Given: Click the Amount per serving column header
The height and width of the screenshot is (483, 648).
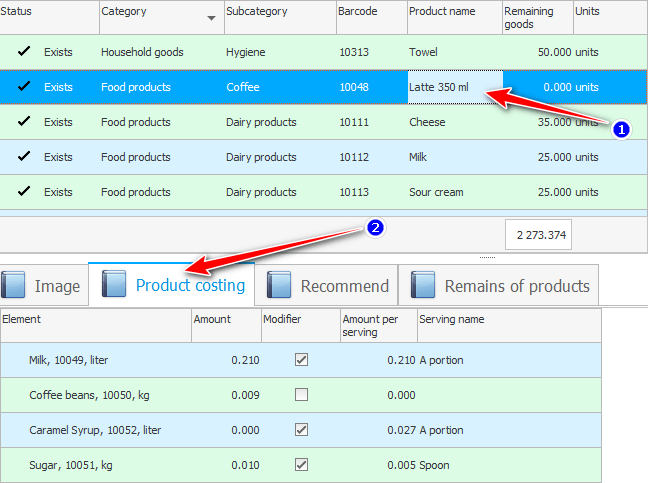Looking at the screenshot, I should tap(379, 326).
